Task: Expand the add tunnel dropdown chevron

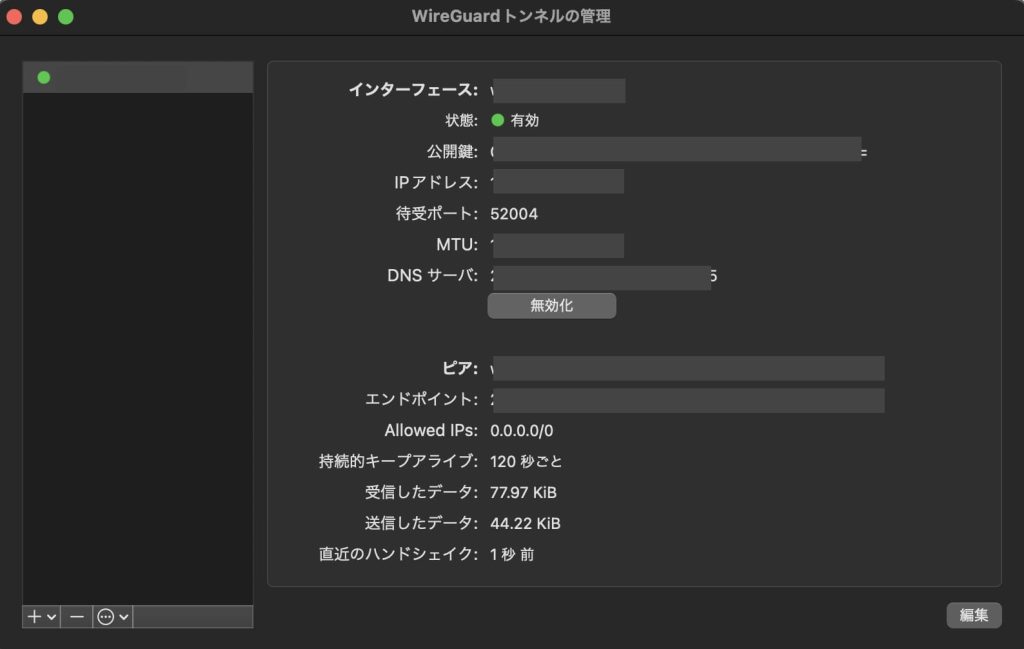Action: tap(51, 617)
